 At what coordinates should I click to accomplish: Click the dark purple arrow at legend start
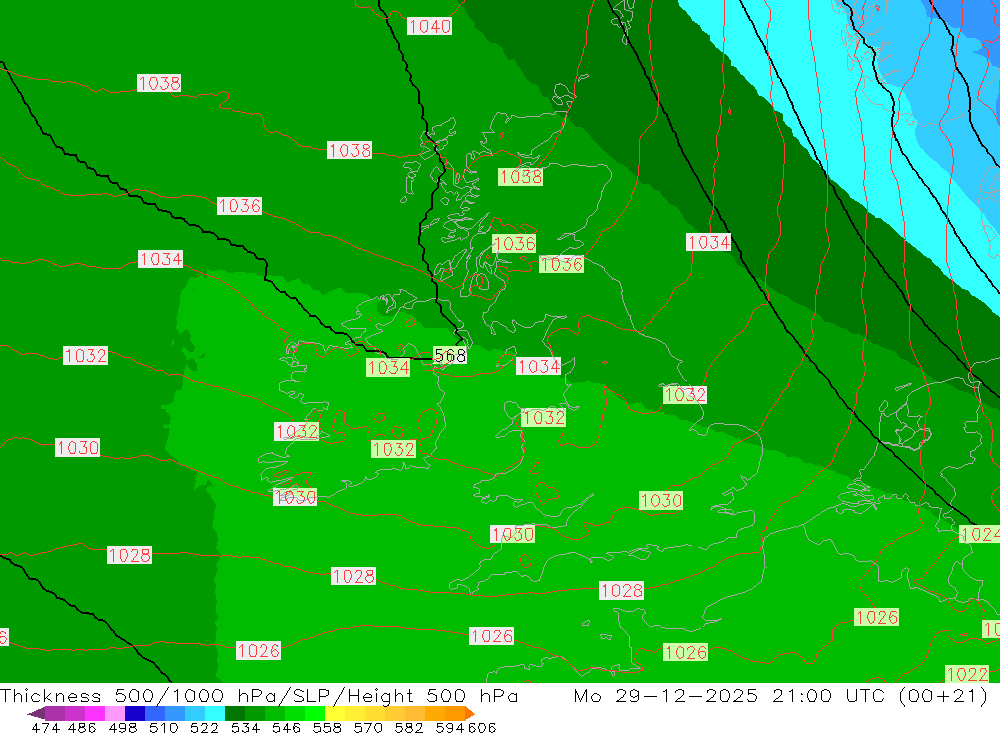pos(36,713)
